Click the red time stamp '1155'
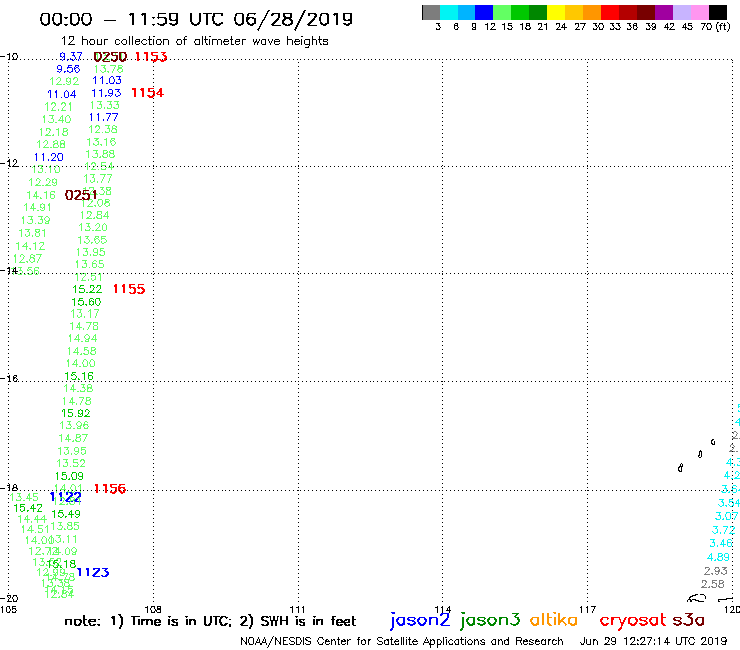 [x=129, y=289]
